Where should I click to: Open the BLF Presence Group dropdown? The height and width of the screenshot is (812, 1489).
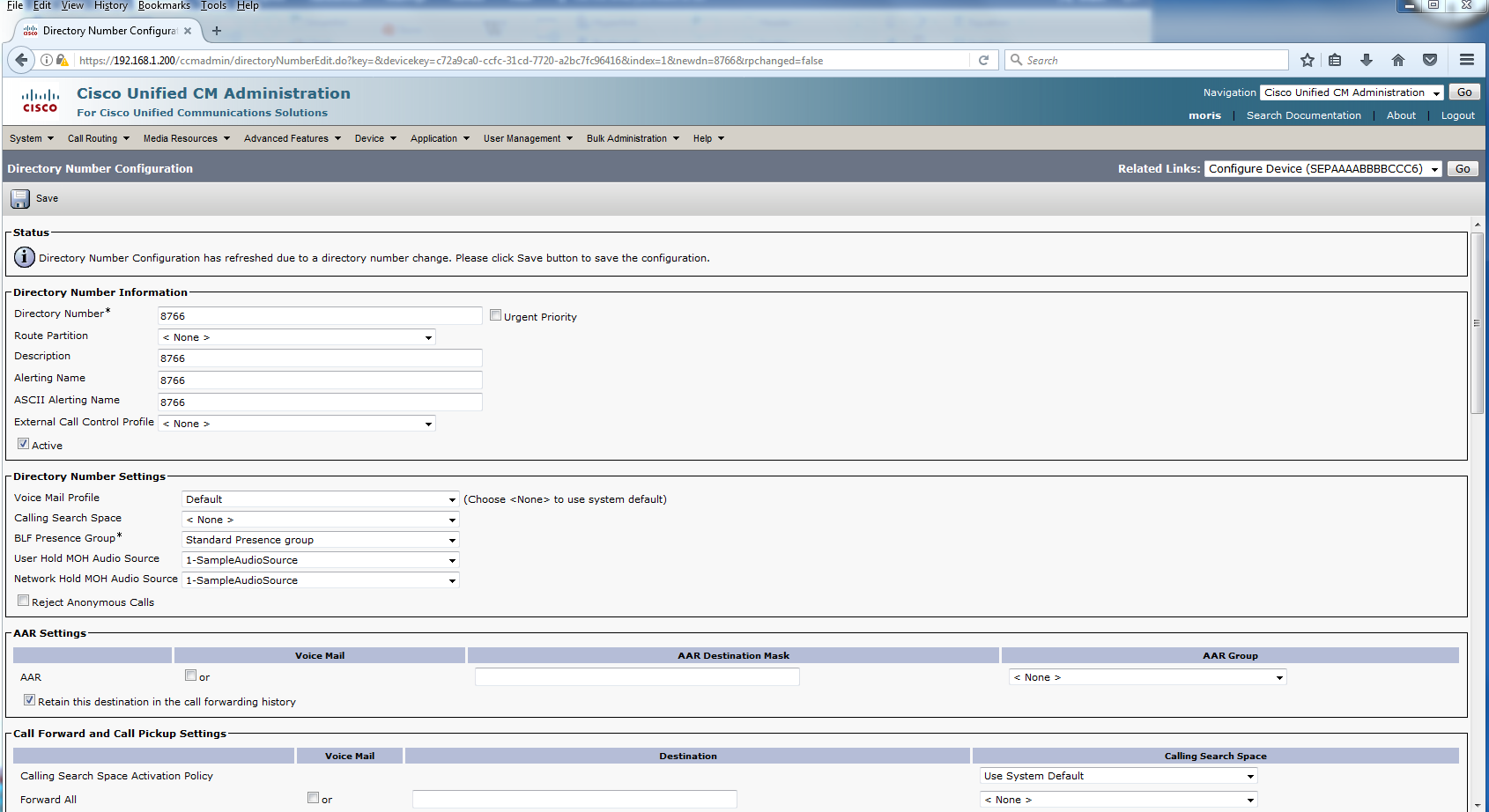[x=321, y=540]
